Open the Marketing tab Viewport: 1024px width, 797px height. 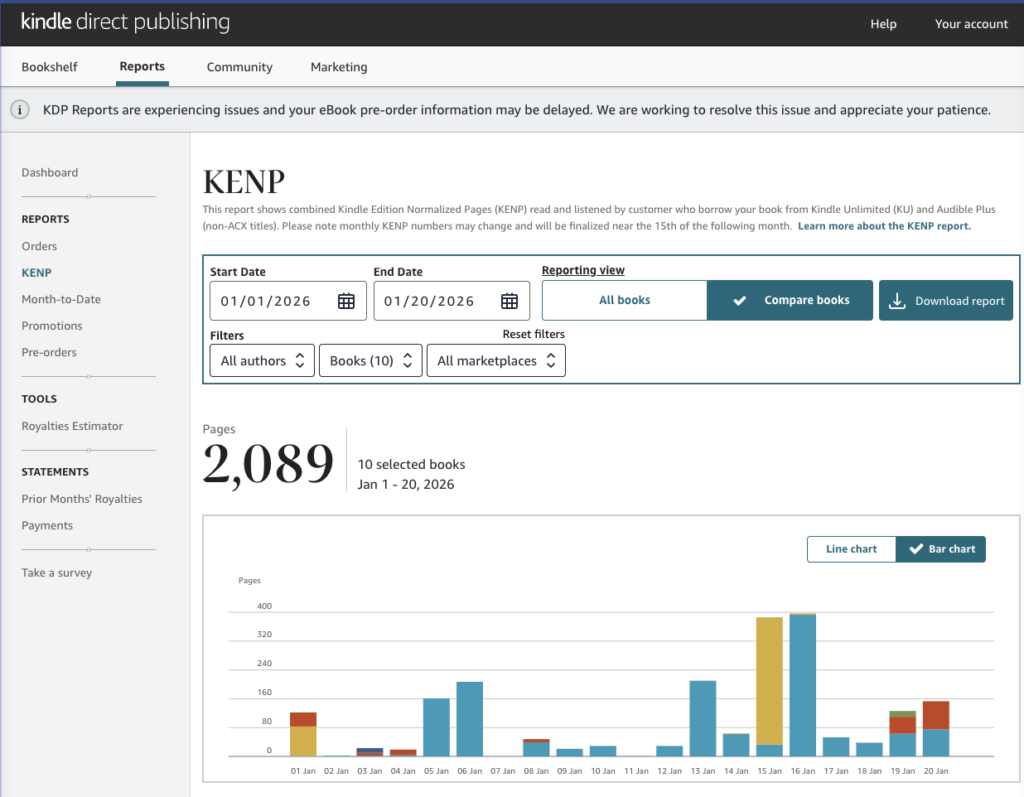pyautogui.click(x=338, y=67)
